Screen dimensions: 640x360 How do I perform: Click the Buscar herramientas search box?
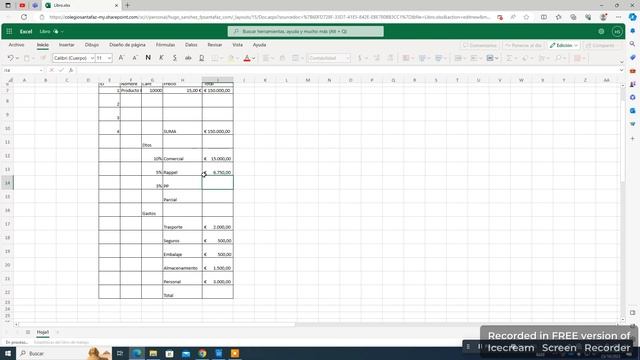(x=306, y=31)
